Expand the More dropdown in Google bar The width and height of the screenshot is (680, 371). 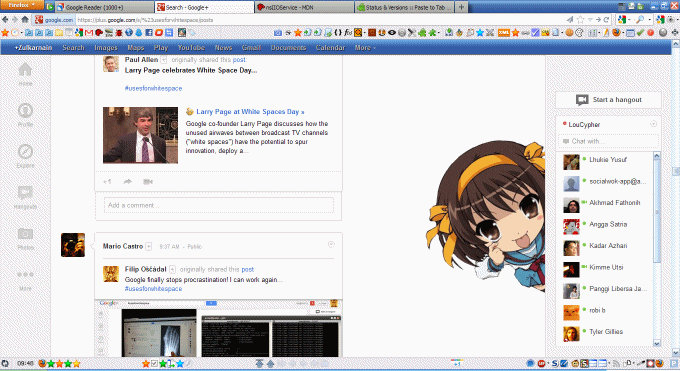[x=365, y=48]
